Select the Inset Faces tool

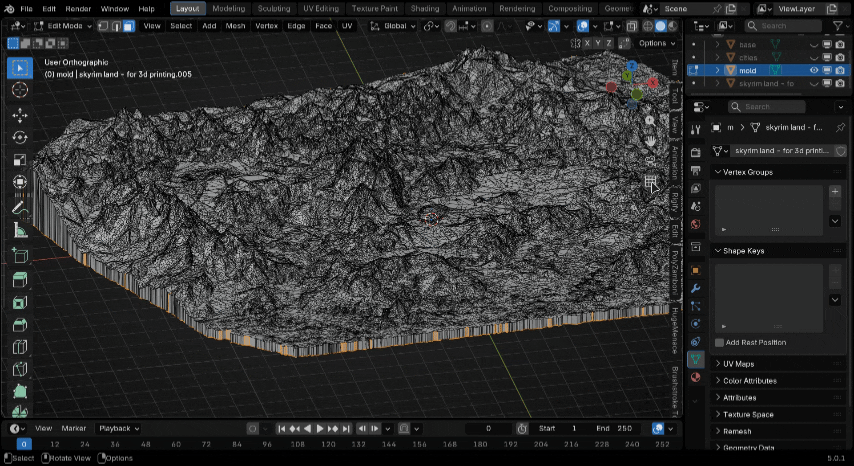tap(20, 303)
